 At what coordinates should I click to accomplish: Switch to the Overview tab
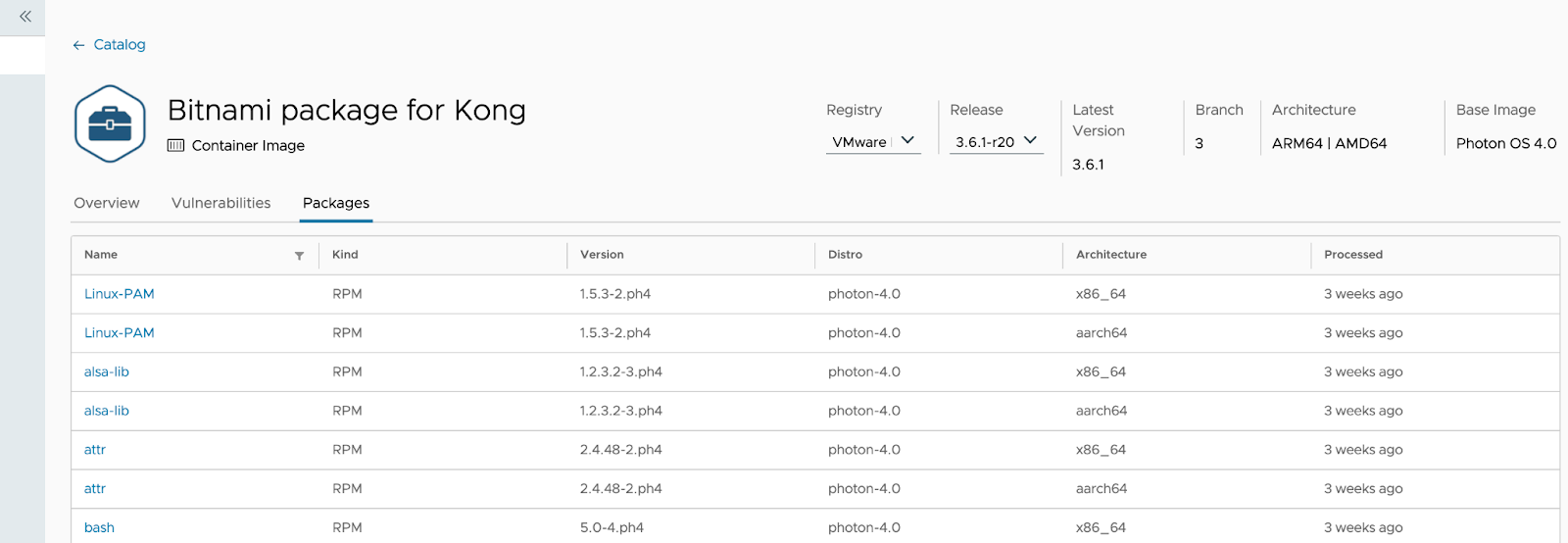click(107, 203)
